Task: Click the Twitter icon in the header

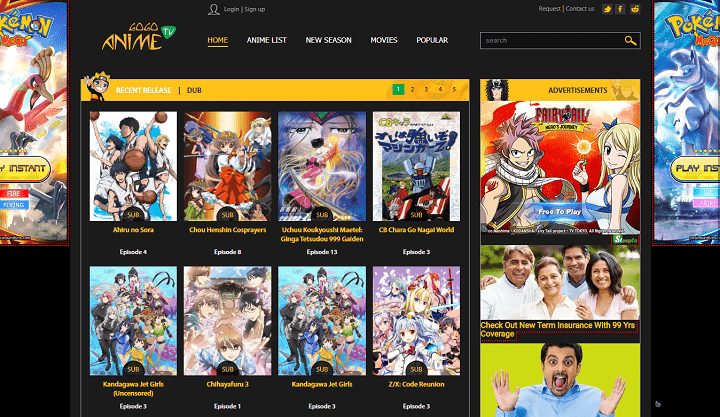Action: click(607, 9)
